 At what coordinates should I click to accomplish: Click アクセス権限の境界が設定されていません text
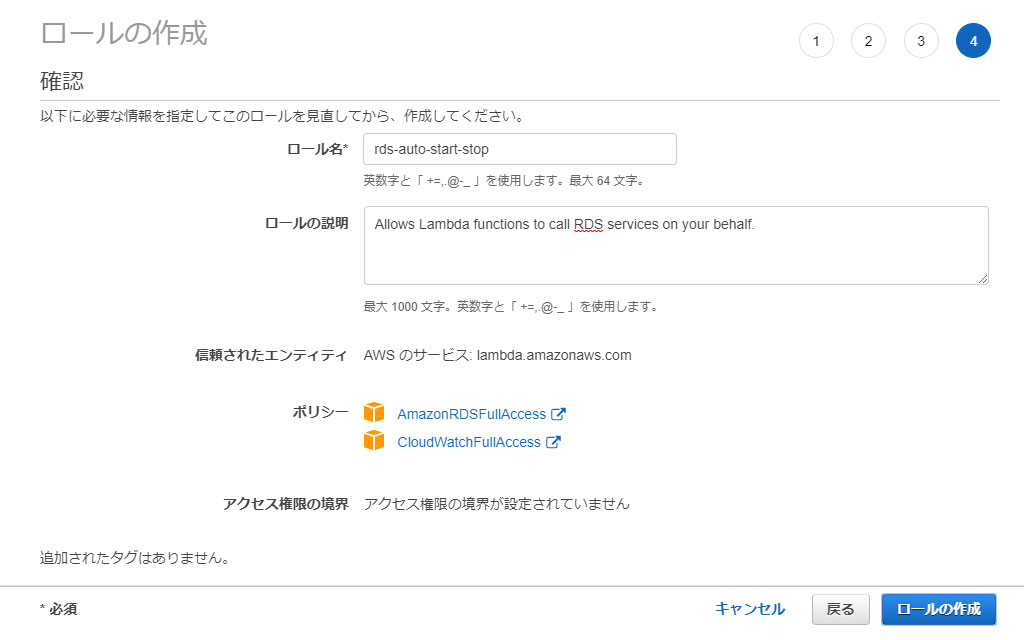pyautogui.click(x=496, y=504)
